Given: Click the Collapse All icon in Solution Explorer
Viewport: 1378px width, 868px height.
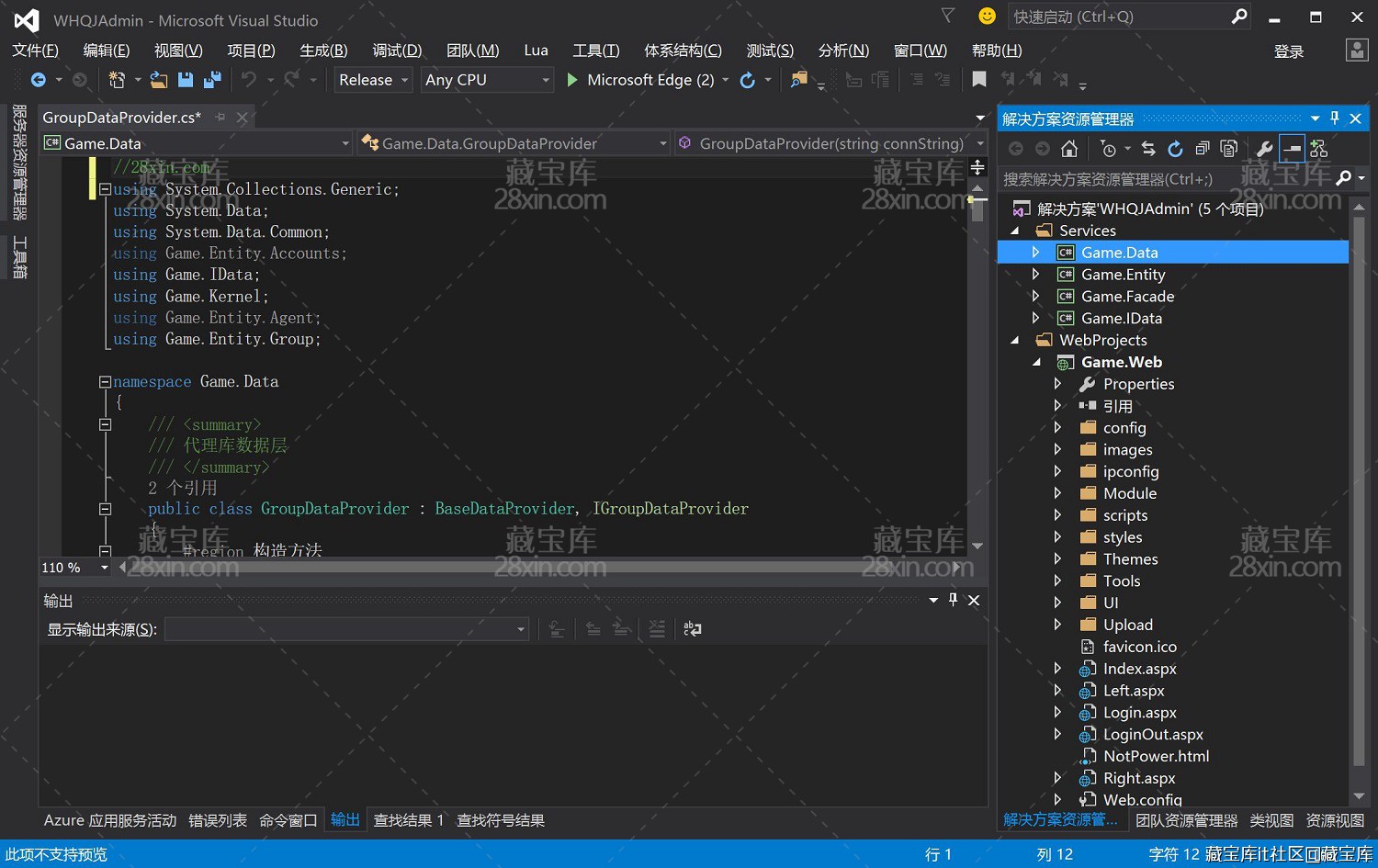Looking at the screenshot, I should pyautogui.click(x=1203, y=149).
